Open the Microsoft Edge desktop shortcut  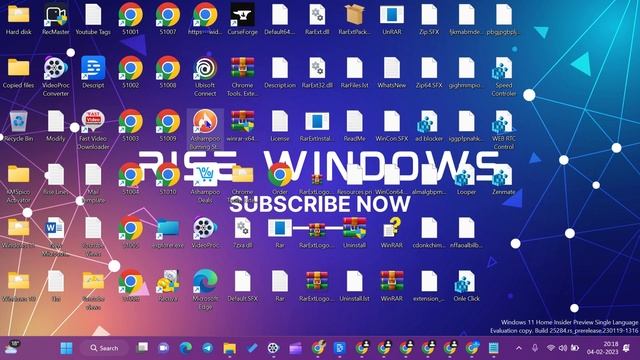pos(205,290)
